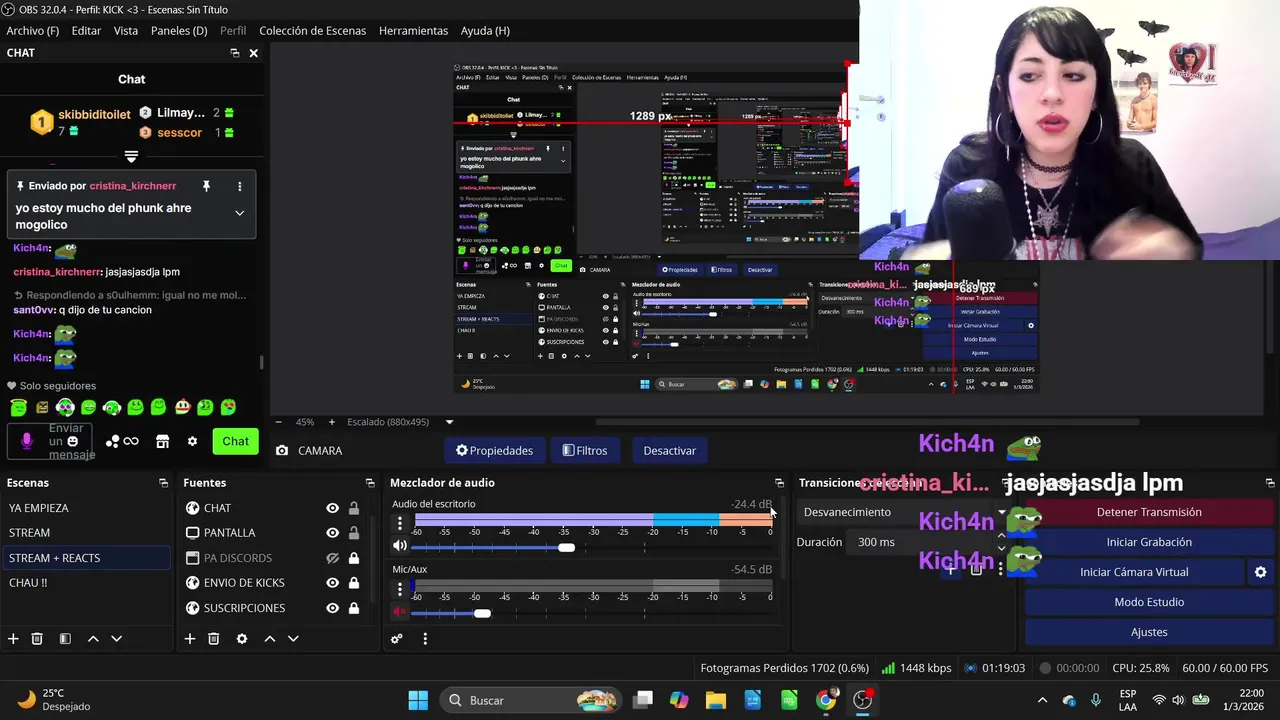This screenshot has width=1280, height=720.
Task: Open Filtros for the selected source
Action: coord(585,450)
